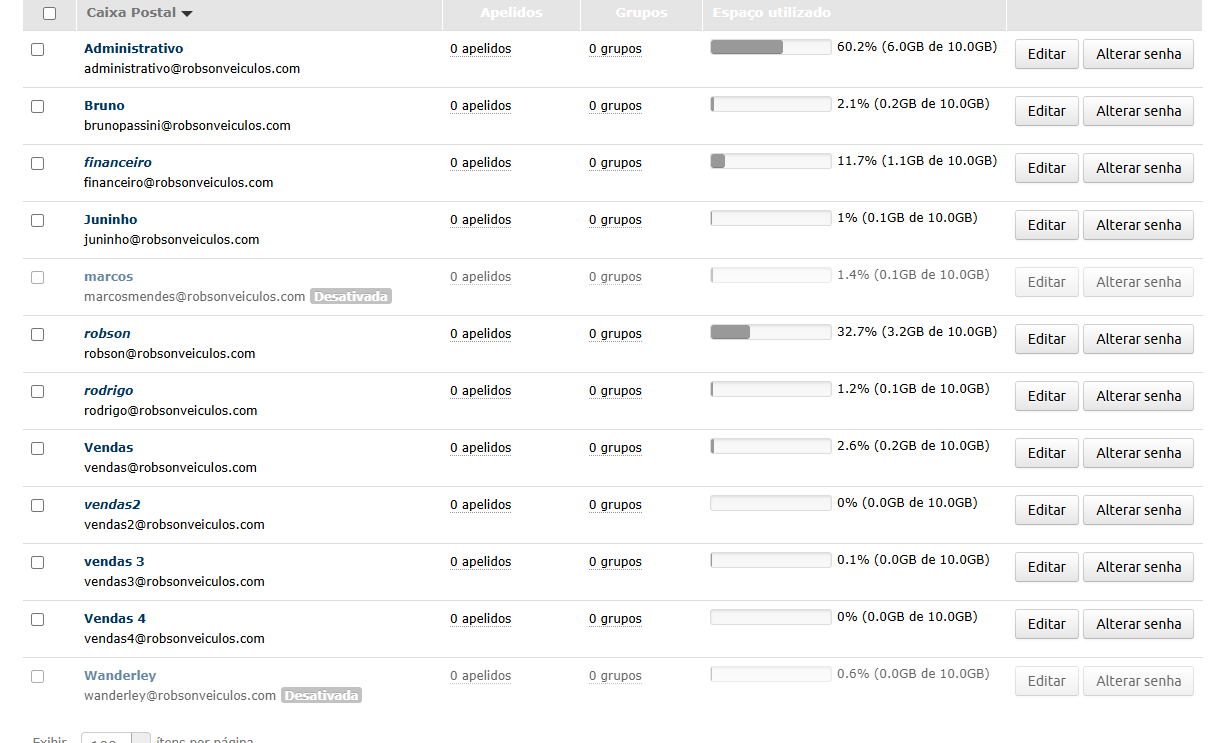Image resolution: width=1230 pixels, height=743 pixels.
Task: Edit the robson mailbox
Action: coord(1046,339)
